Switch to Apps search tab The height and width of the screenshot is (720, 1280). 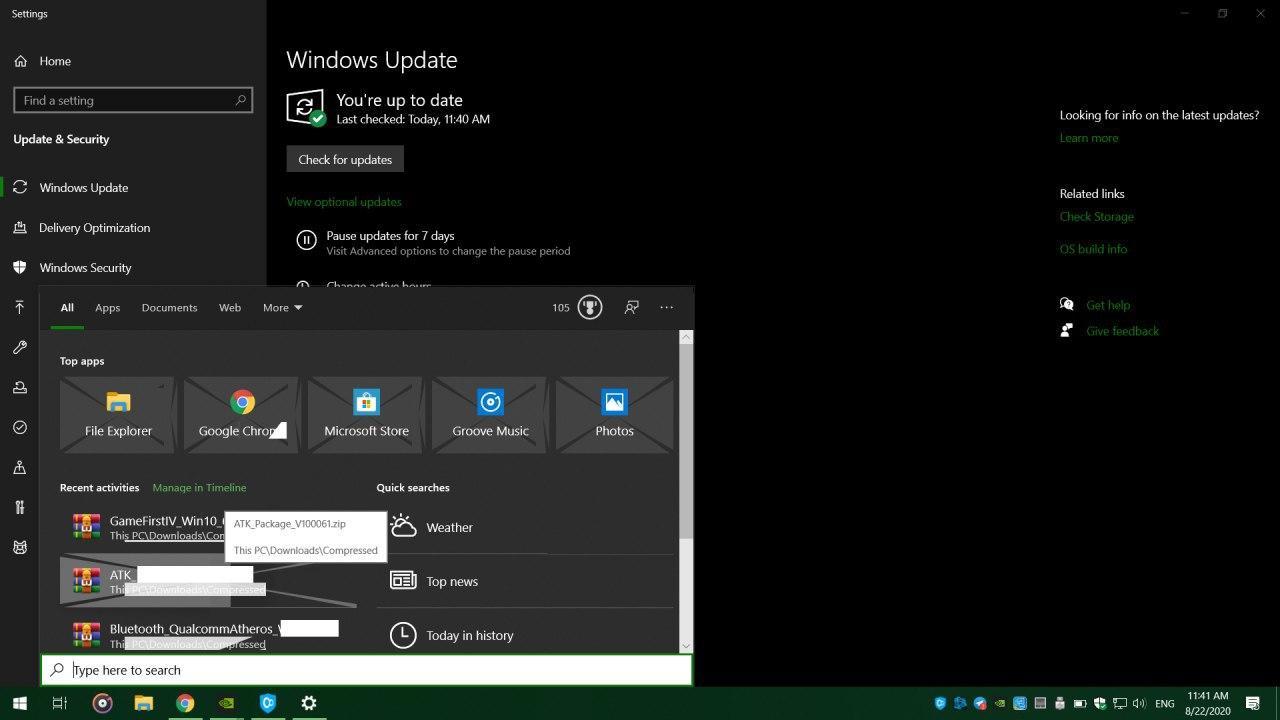tap(107, 307)
